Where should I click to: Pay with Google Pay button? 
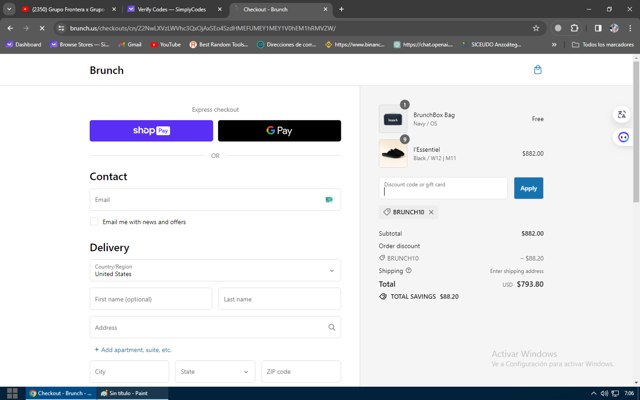click(279, 131)
